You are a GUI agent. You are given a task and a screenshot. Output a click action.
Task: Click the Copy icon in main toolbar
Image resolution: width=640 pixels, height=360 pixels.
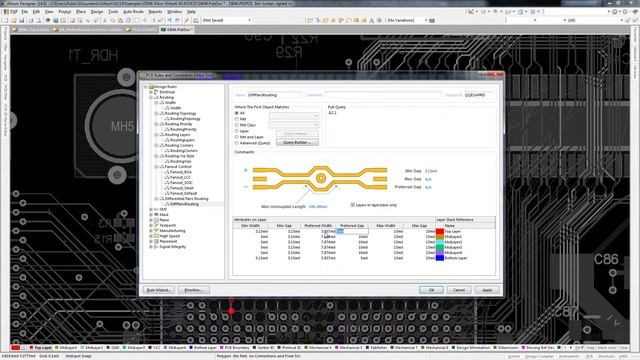[112, 20]
